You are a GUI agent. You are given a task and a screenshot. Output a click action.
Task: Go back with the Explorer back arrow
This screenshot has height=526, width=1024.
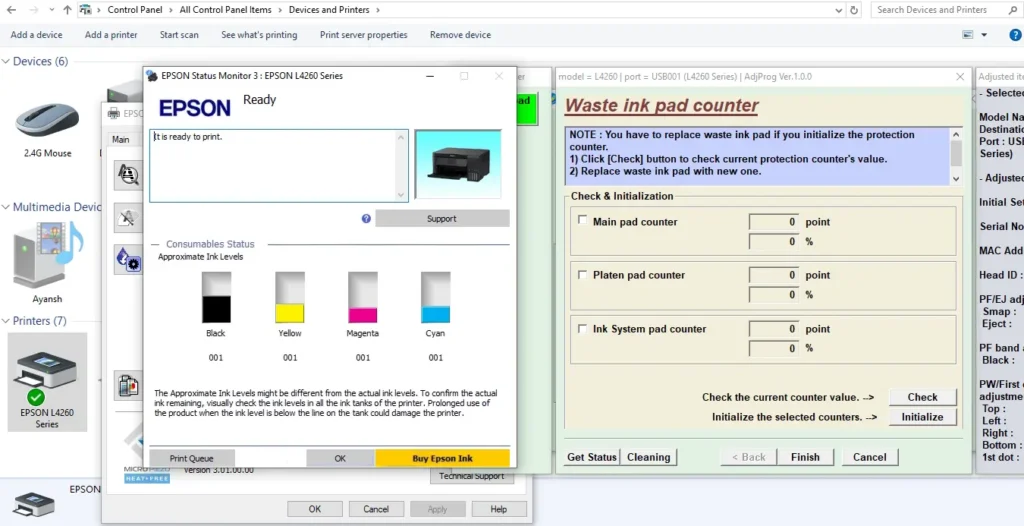tap(11, 10)
